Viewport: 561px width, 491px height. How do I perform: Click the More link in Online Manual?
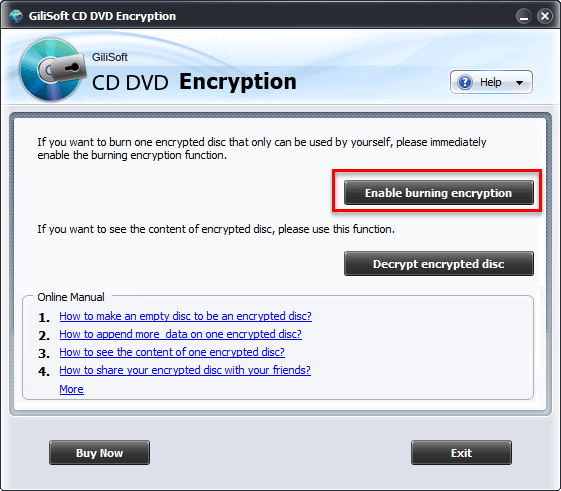[72, 389]
